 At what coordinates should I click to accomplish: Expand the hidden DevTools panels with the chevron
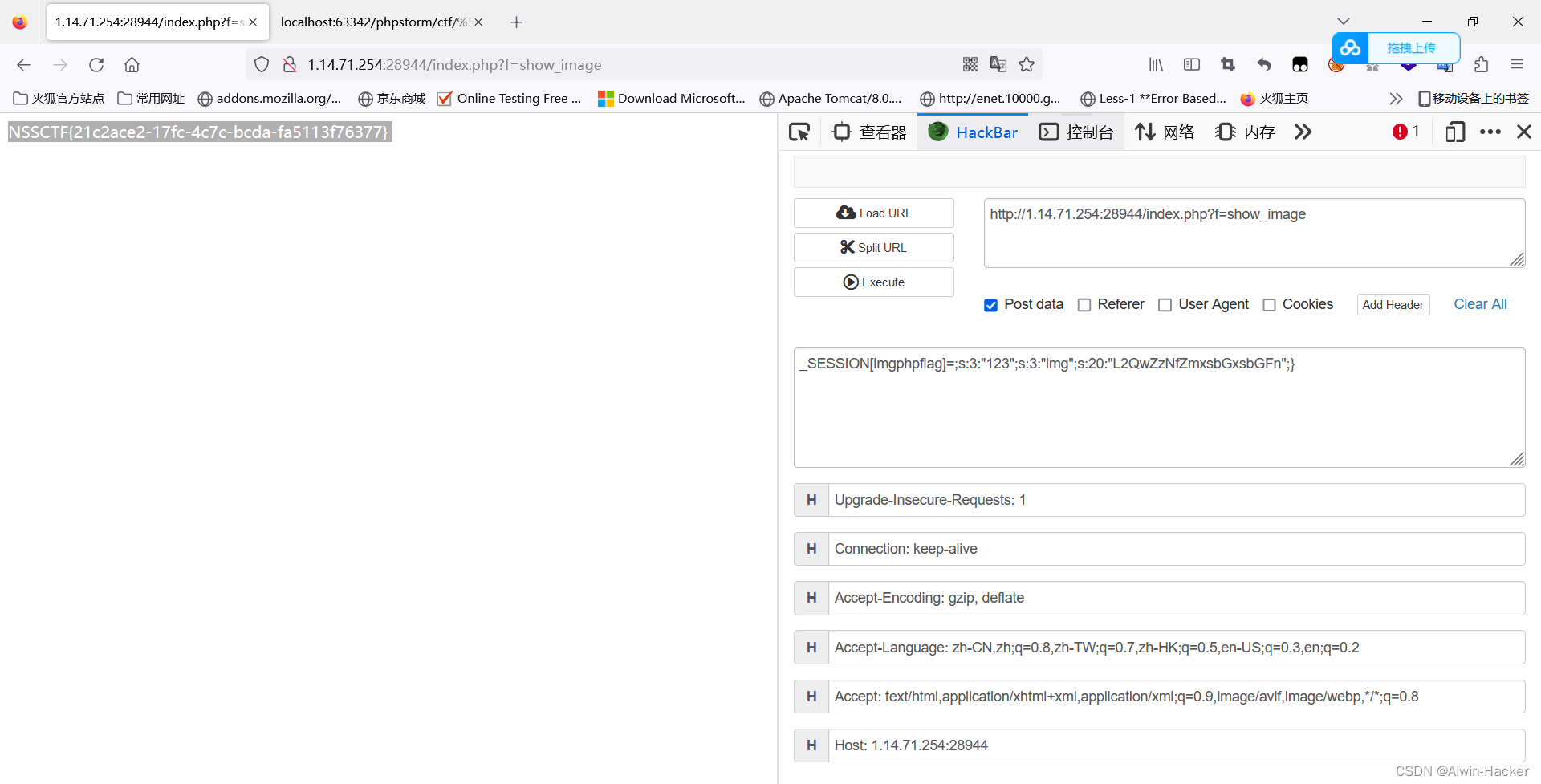(x=1303, y=132)
